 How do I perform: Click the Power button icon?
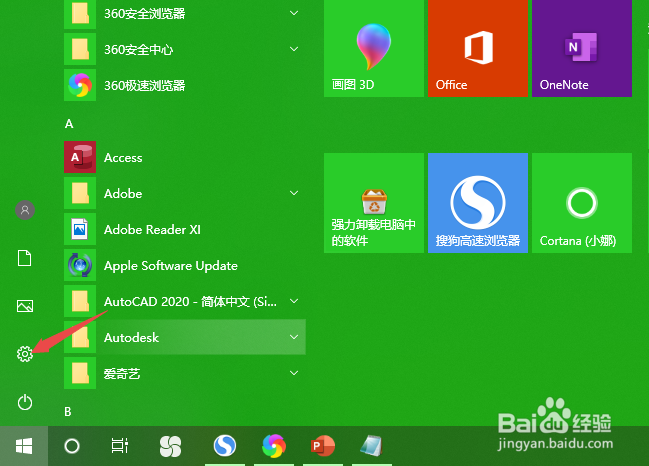(x=25, y=402)
